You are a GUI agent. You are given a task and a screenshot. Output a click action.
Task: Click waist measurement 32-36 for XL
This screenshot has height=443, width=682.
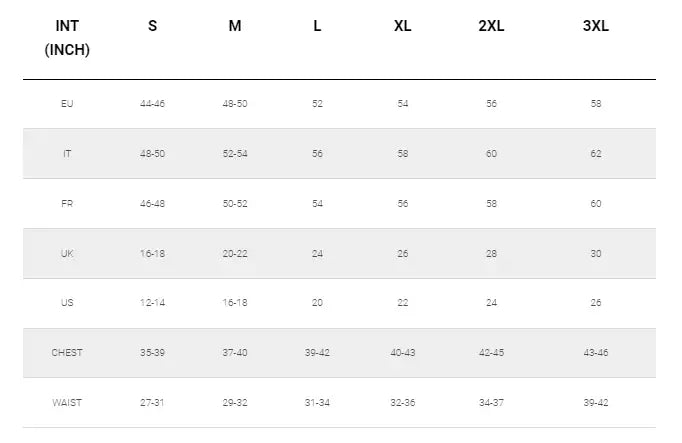tap(402, 403)
